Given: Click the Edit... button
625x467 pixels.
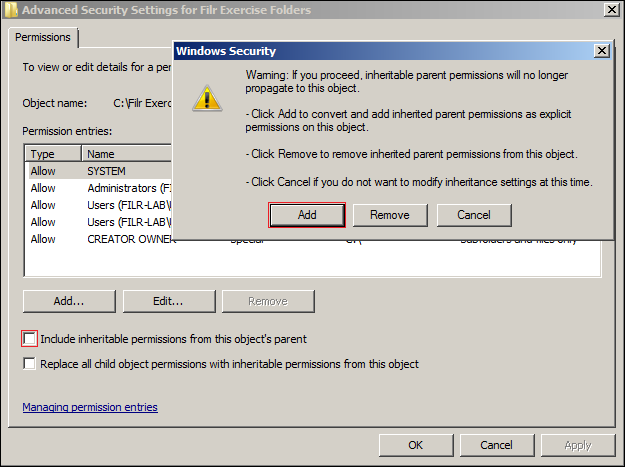Looking at the screenshot, I should [167, 301].
